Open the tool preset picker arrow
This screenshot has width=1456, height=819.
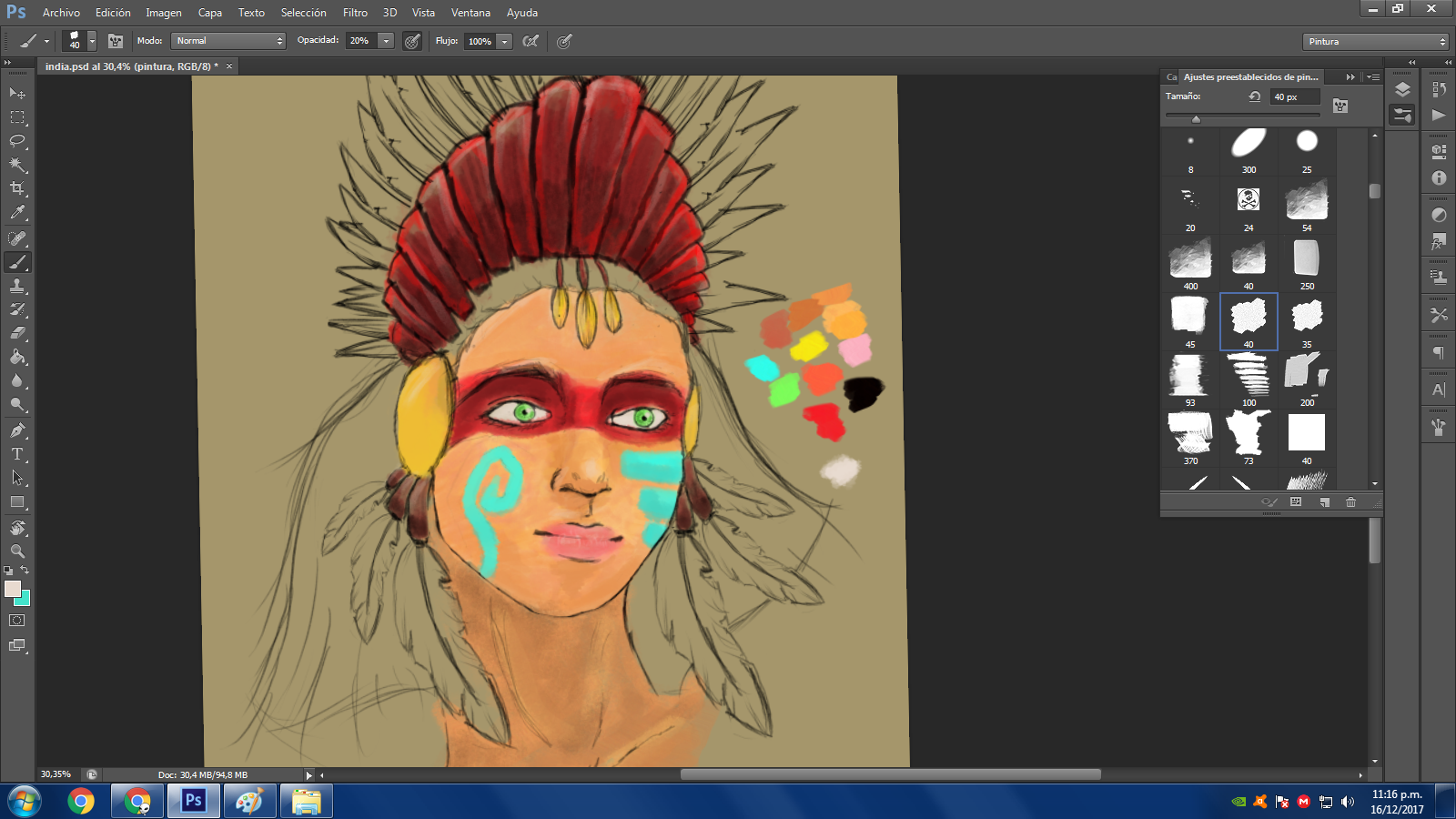click(46, 41)
